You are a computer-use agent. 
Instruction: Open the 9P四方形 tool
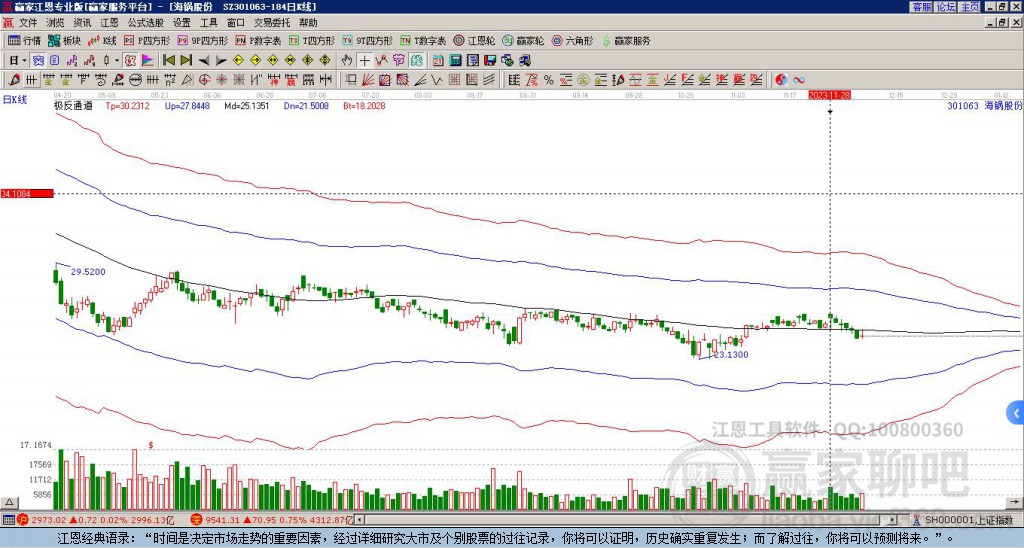coord(202,40)
